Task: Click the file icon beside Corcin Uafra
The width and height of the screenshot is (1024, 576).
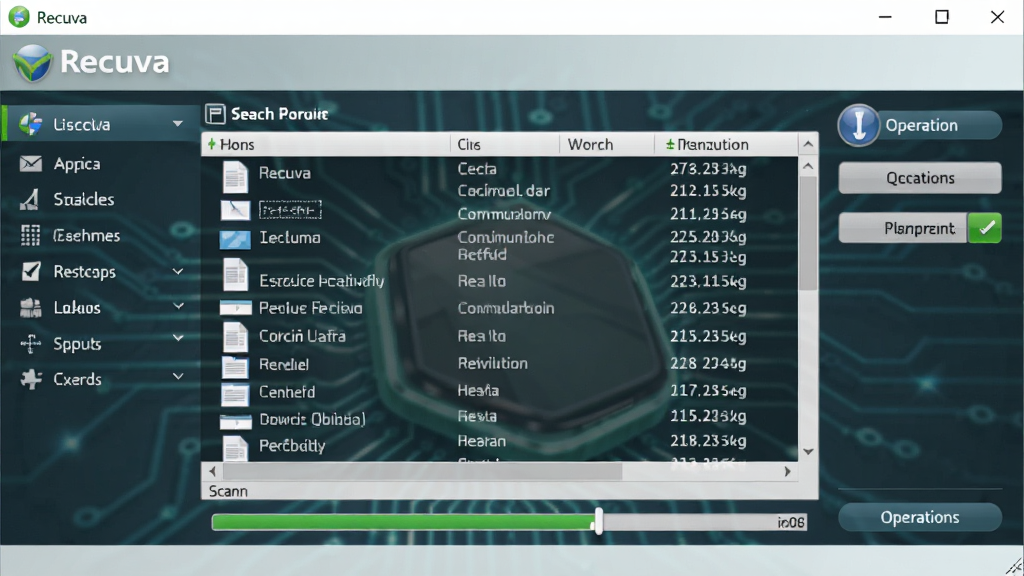Action: point(235,337)
